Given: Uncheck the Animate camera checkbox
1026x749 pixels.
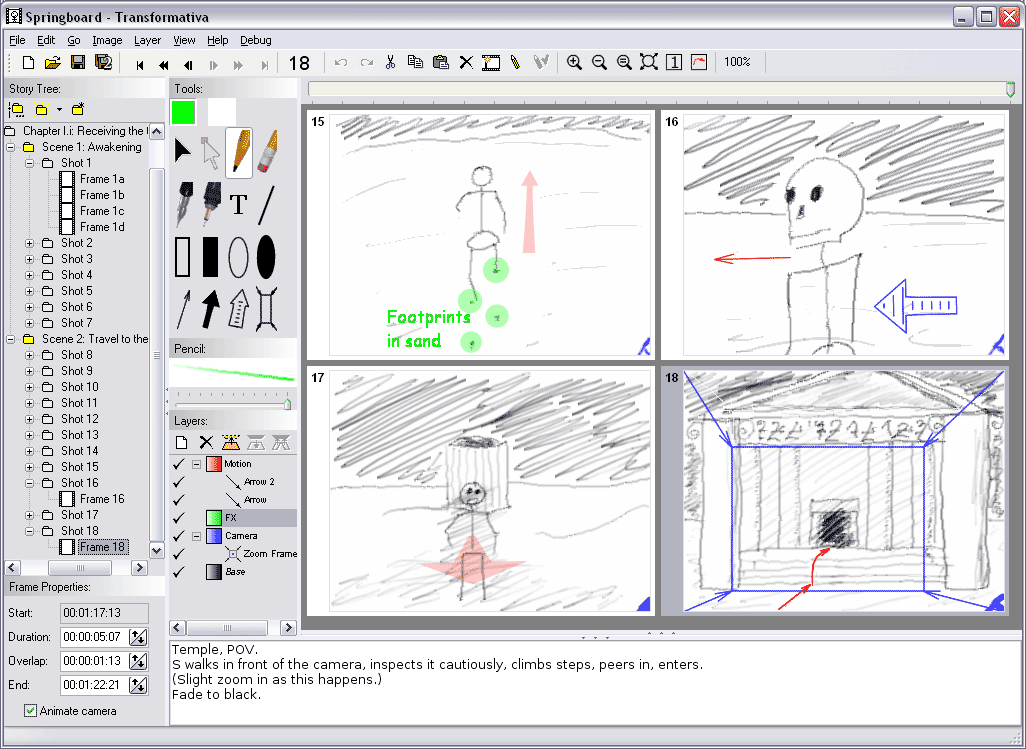Looking at the screenshot, I should [x=32, y=711].
